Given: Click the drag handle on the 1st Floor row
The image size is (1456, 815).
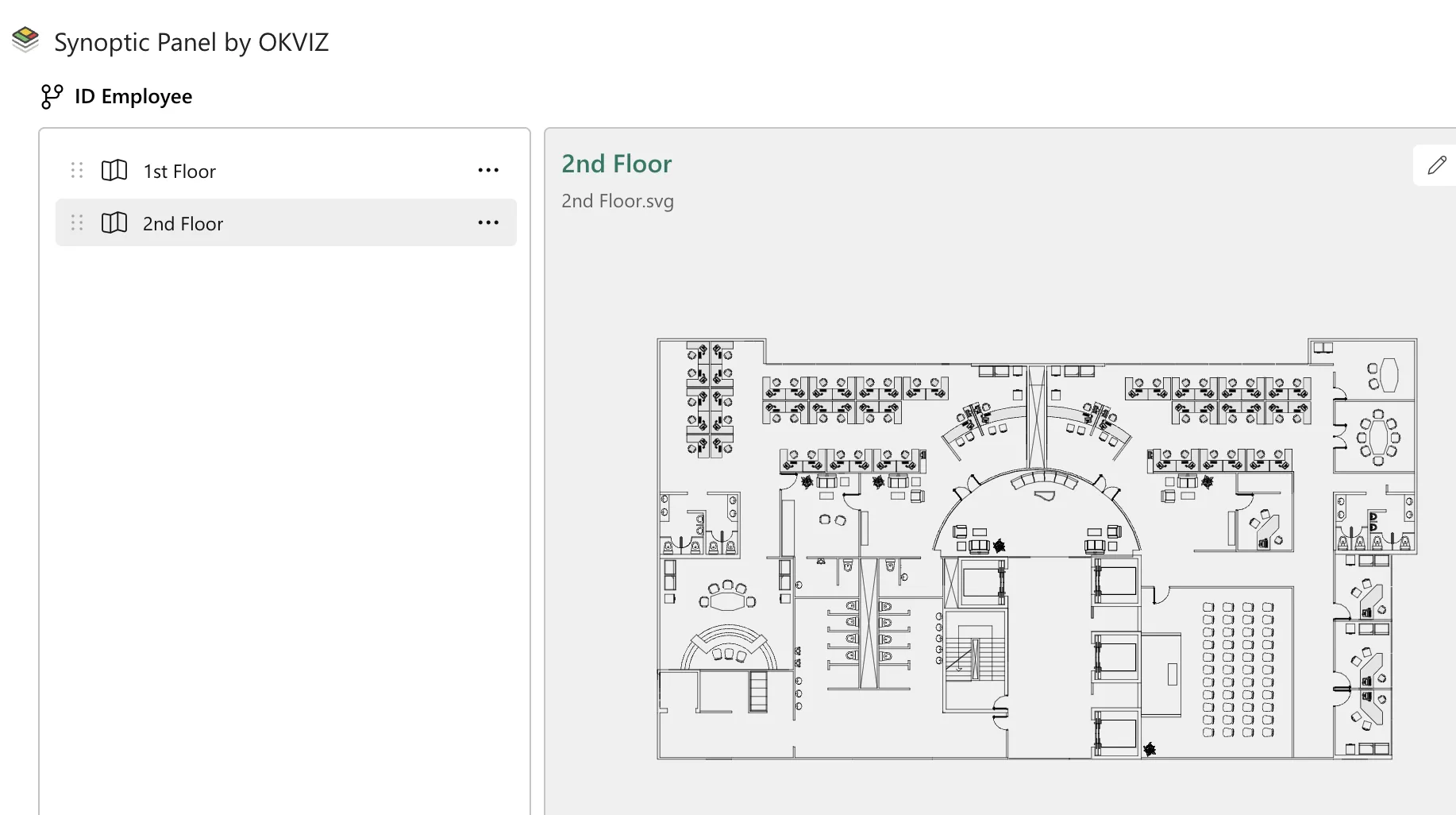Looking at the screenshot, I should (77, 170).
